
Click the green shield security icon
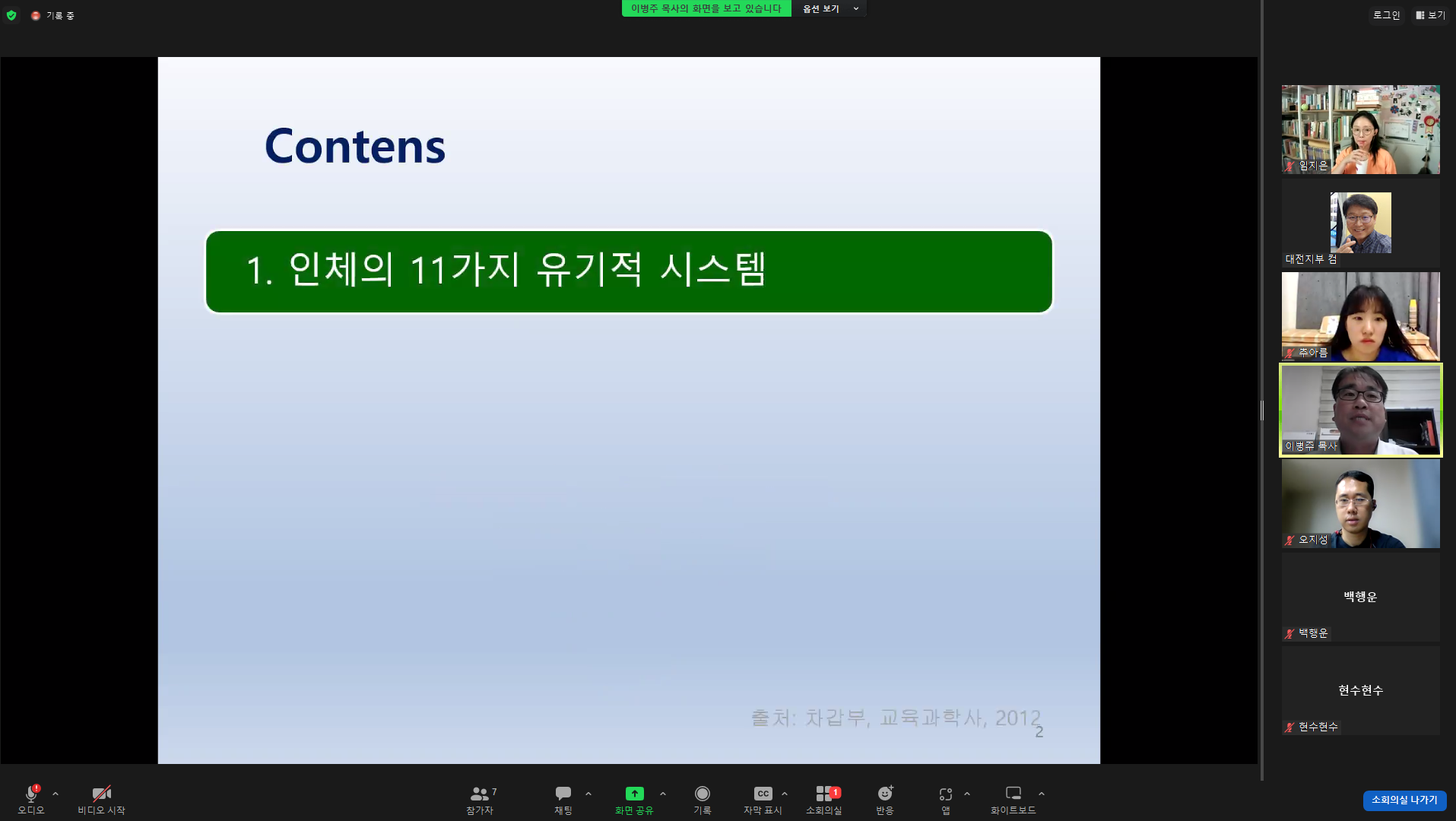tap(11, 14)
